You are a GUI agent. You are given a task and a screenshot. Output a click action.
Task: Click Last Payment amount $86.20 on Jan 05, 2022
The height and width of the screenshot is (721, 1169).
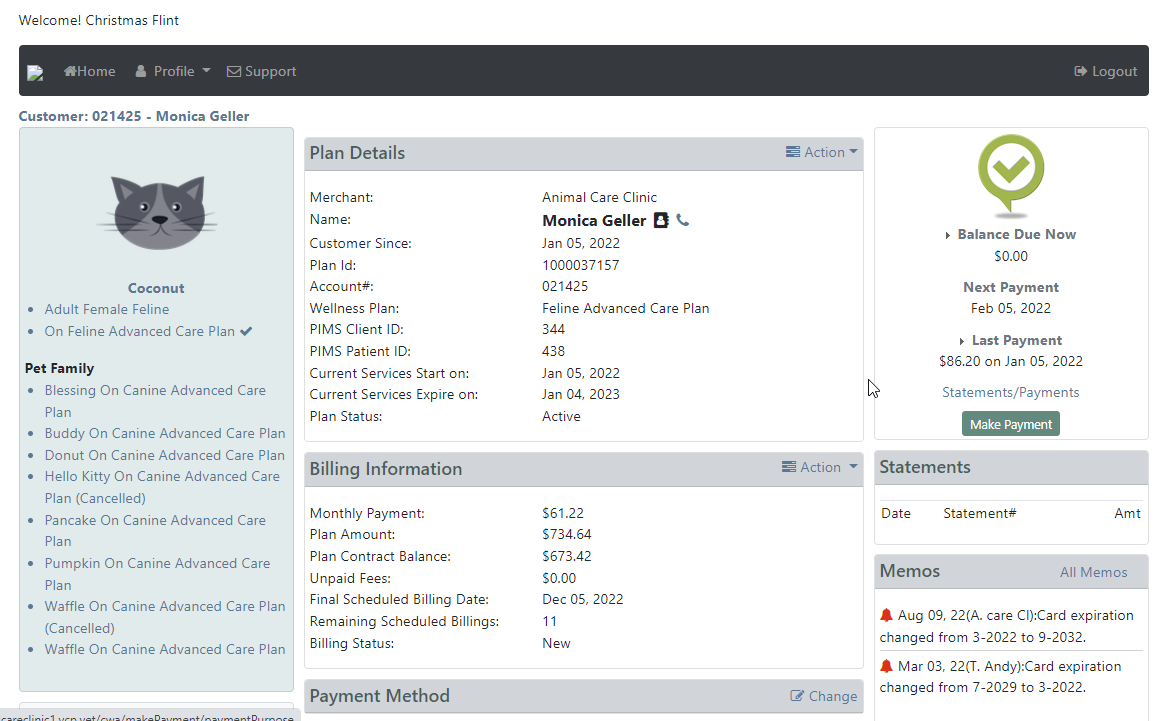pyautogui.click(x=1010, y=362)
